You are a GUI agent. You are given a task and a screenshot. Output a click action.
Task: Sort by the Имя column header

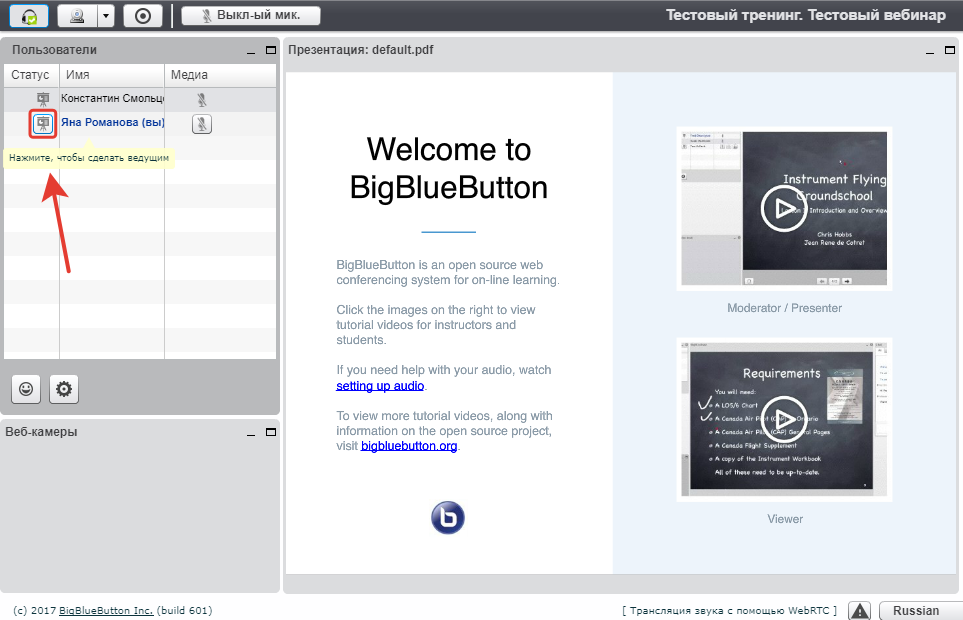(x=112, y=75)
